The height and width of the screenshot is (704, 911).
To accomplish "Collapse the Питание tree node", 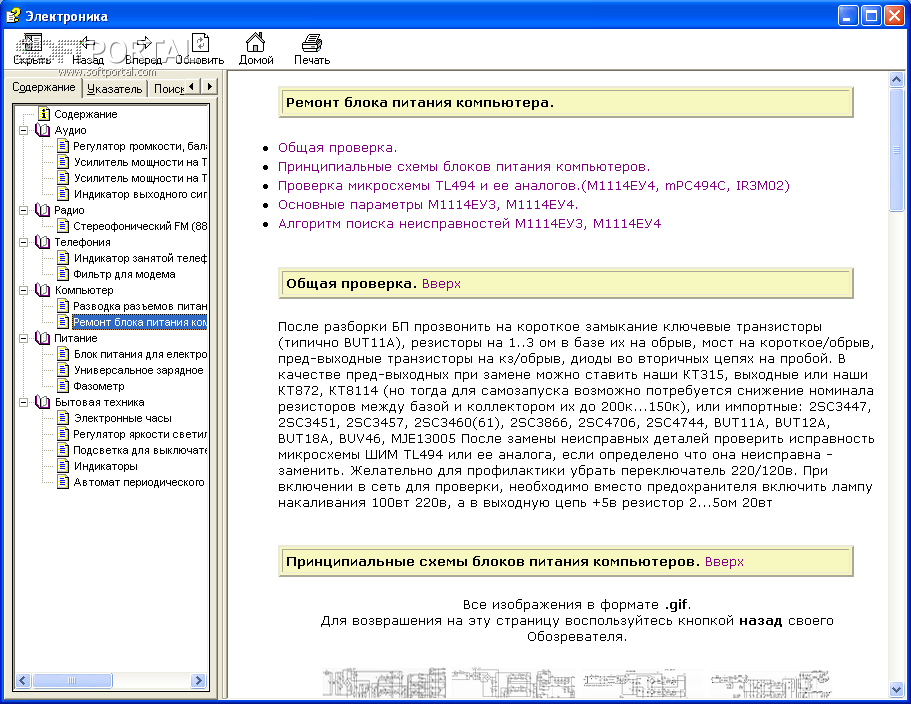I will (x=23, y=338).
